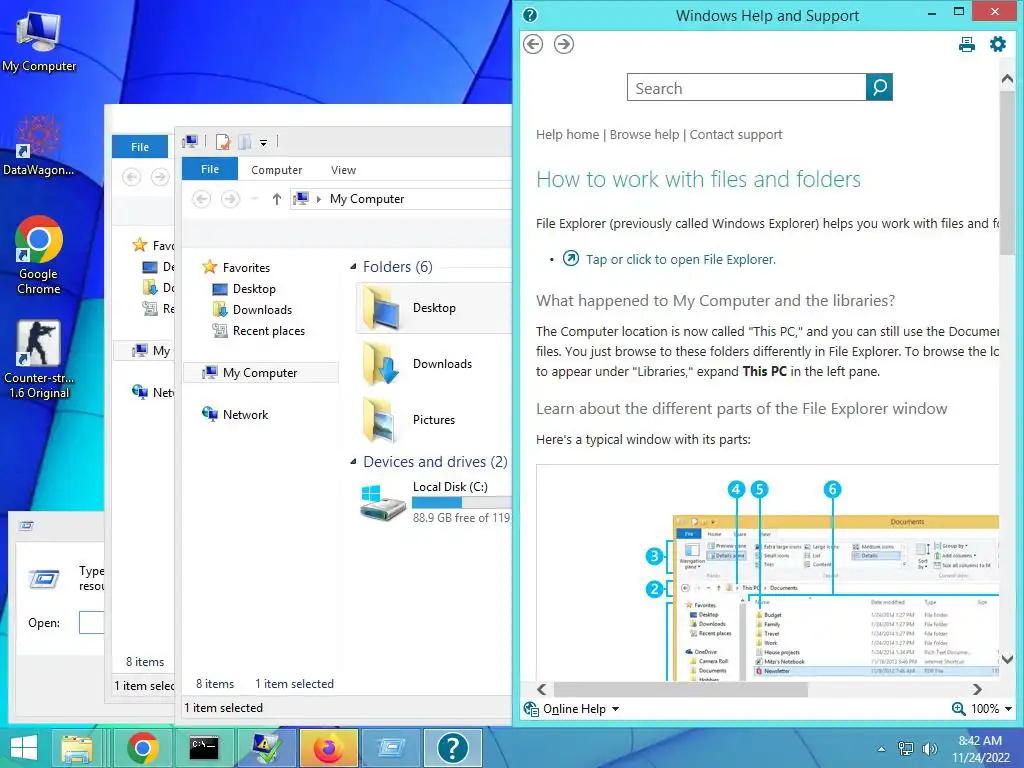This screenshot has height=768, width=1024.
Task: Select Network in the navigation pane
Action: (x=245, y=415)
